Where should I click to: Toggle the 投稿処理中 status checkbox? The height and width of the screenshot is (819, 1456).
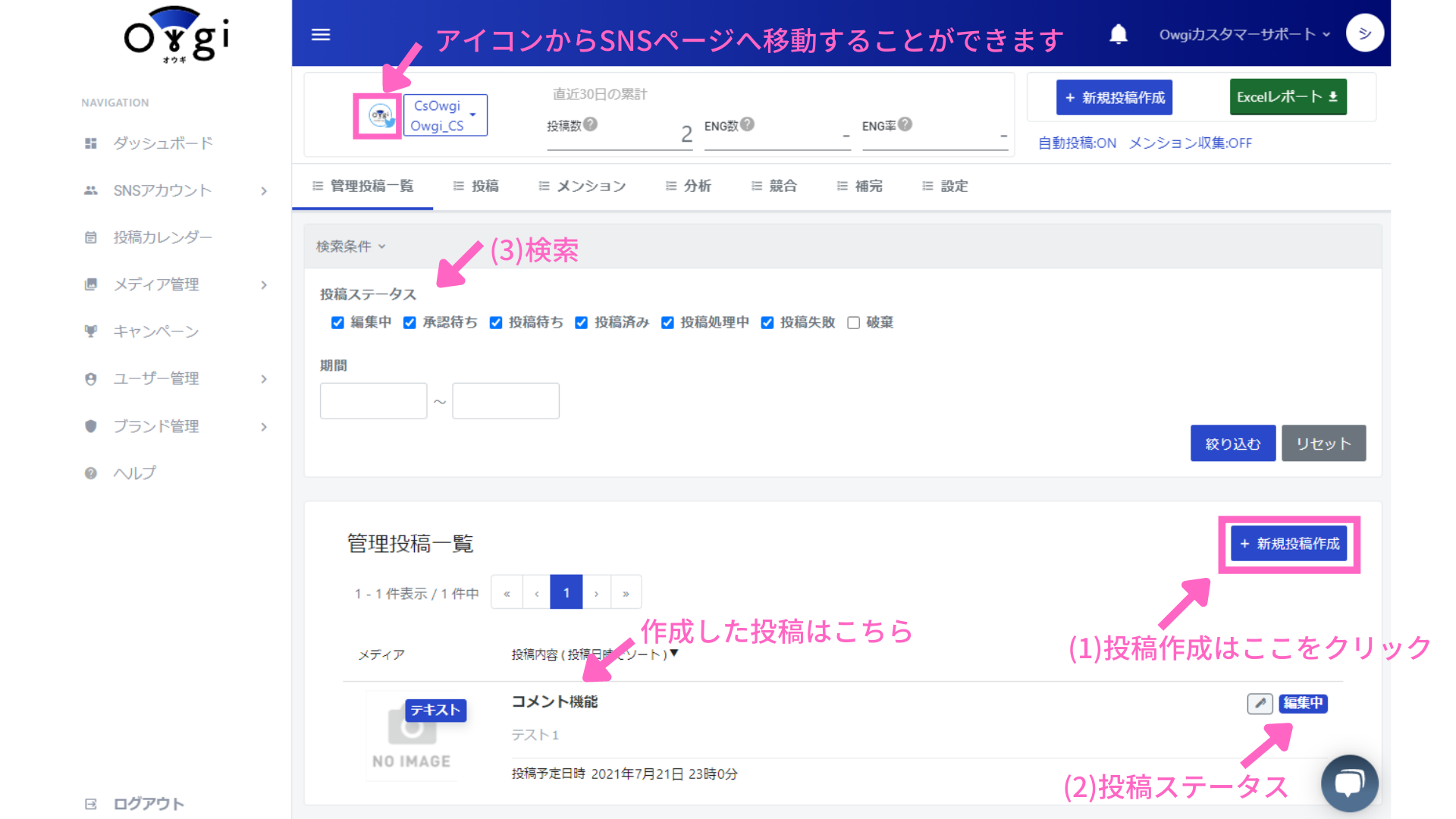tap(667, 322)
